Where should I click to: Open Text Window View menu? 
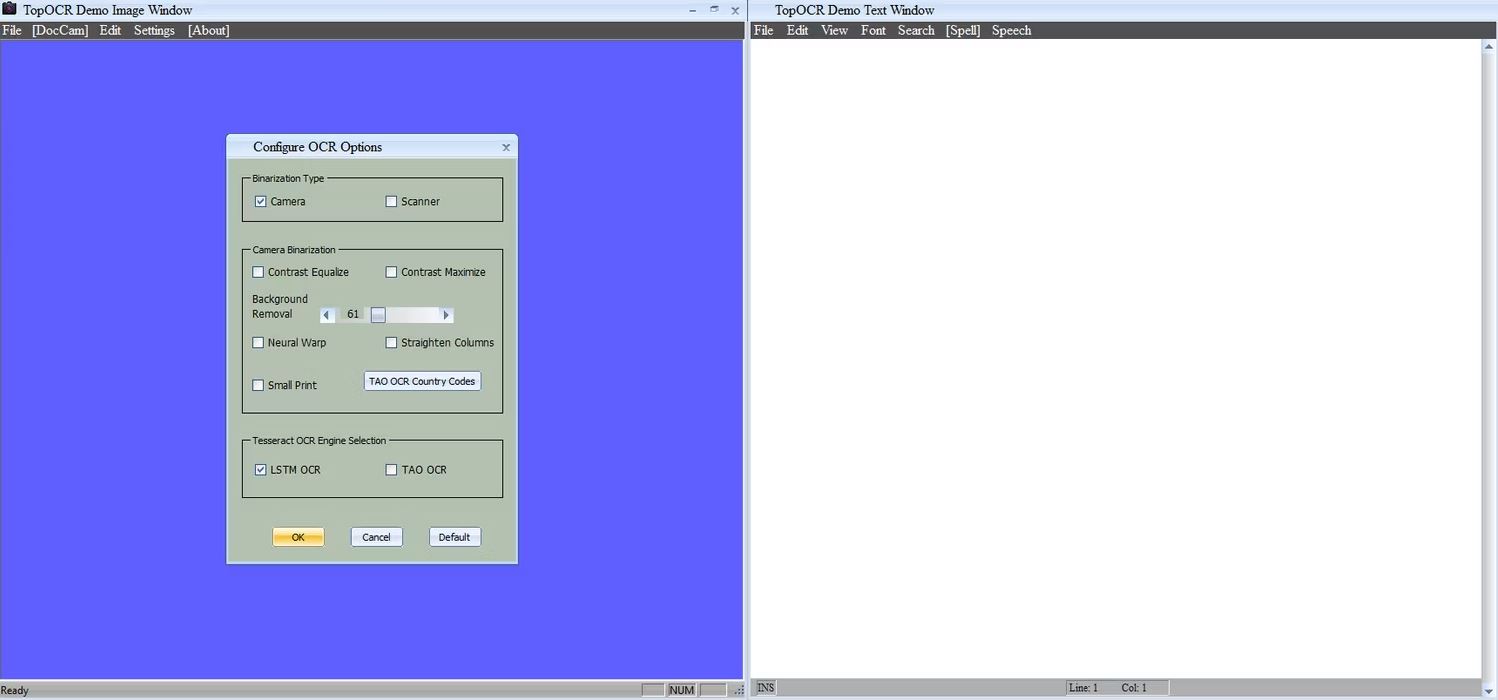tap(834, 30)
